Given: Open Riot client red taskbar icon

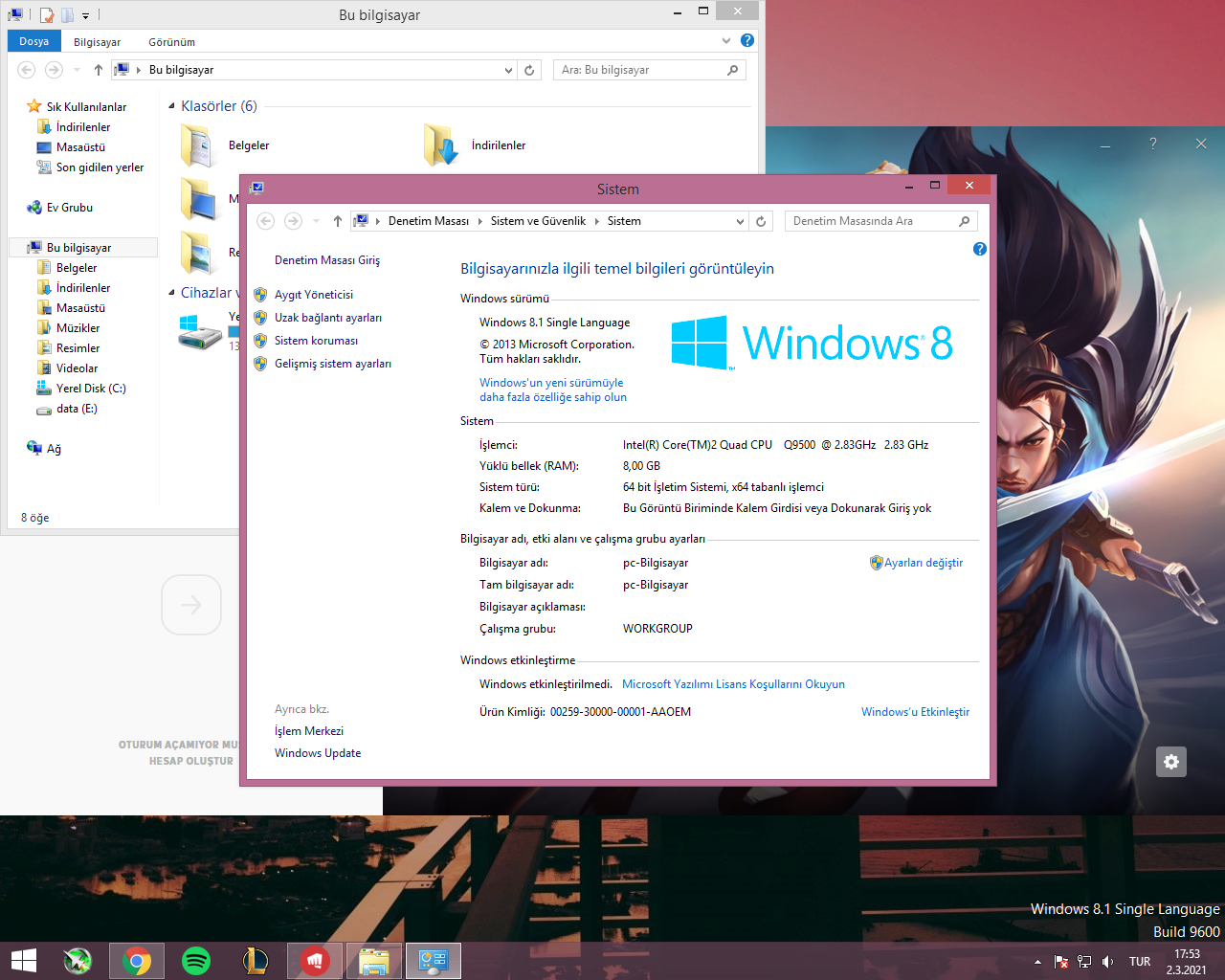Looking at the screenshot, I should coord(315,961).
